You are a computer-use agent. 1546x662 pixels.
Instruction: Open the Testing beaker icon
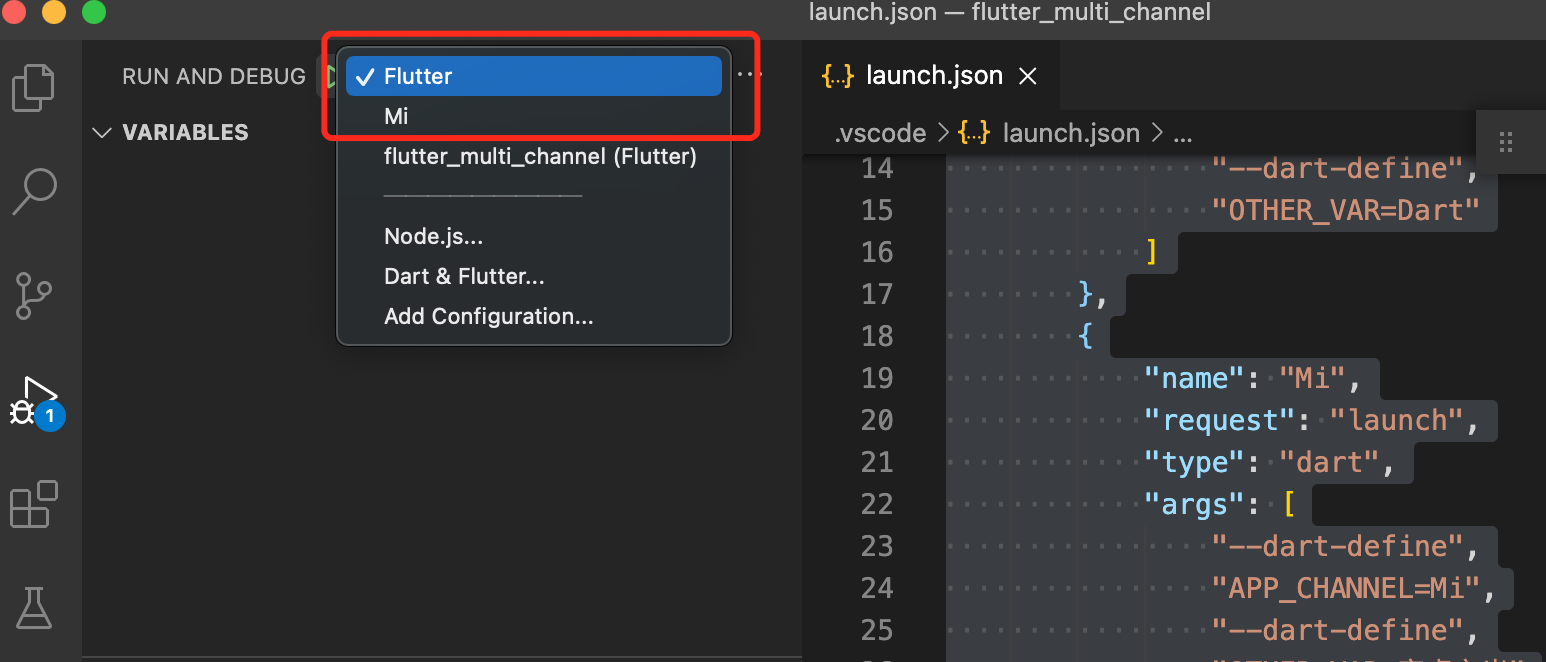pos(33,607)
